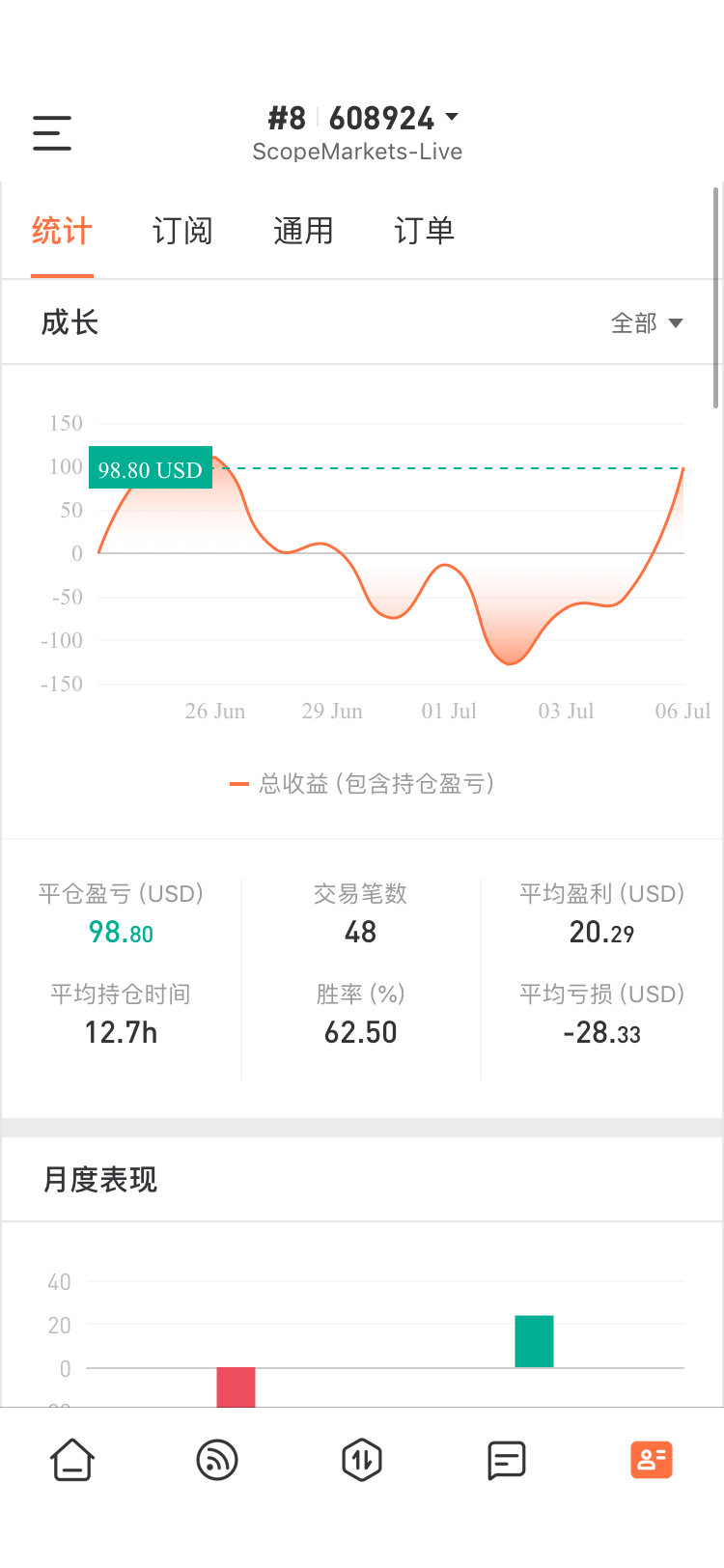This screenshot has width=724, height=1568.
Task: Toggle the 总收益 chart legend series
Action: [x=362, y=783]
